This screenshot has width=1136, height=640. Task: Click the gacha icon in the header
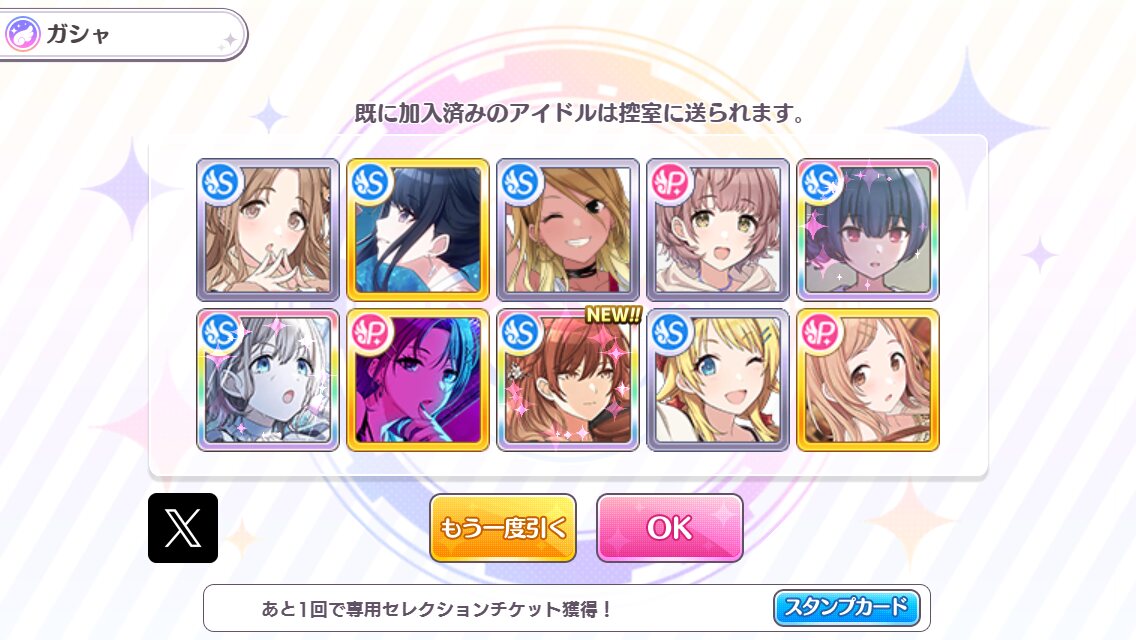(22, 34)
